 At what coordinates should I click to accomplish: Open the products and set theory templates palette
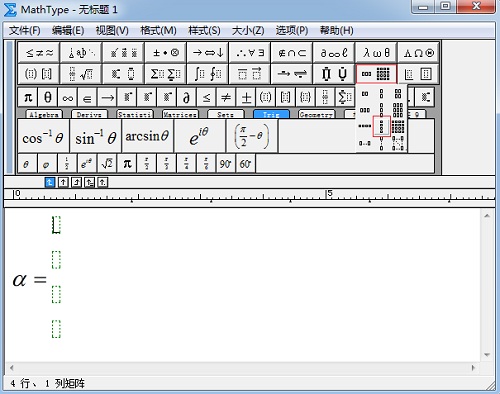334,74
